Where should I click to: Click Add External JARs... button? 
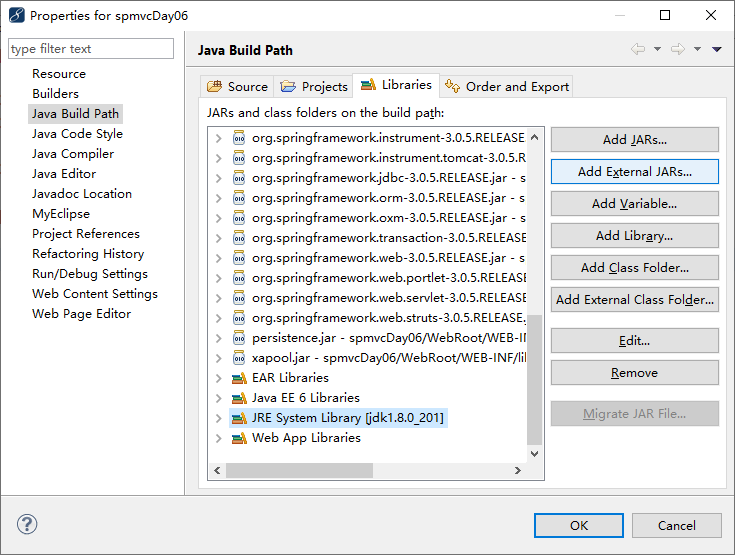635,172
